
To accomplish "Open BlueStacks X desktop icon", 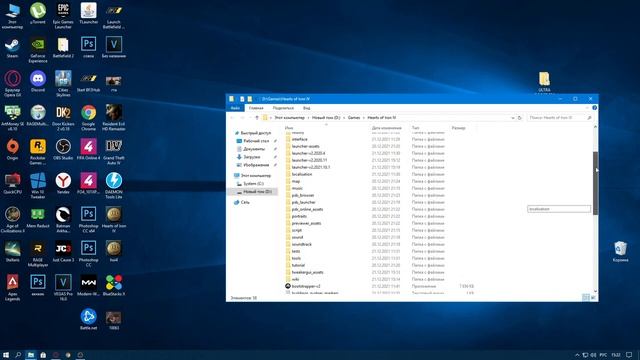I will click(x=113, y=285).
